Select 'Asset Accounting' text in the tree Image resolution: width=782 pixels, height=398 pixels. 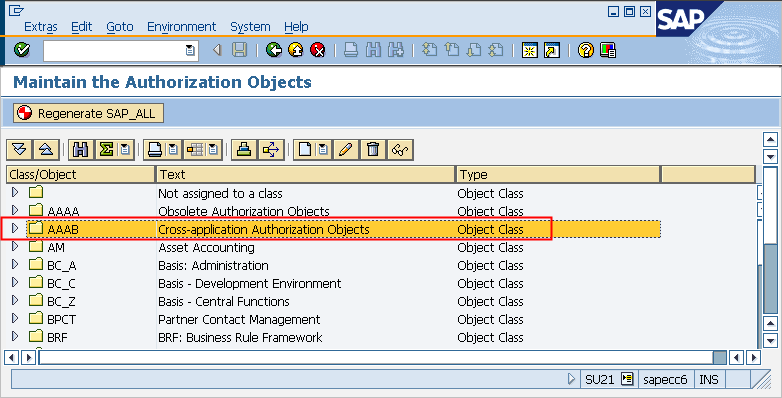(206, 247)
